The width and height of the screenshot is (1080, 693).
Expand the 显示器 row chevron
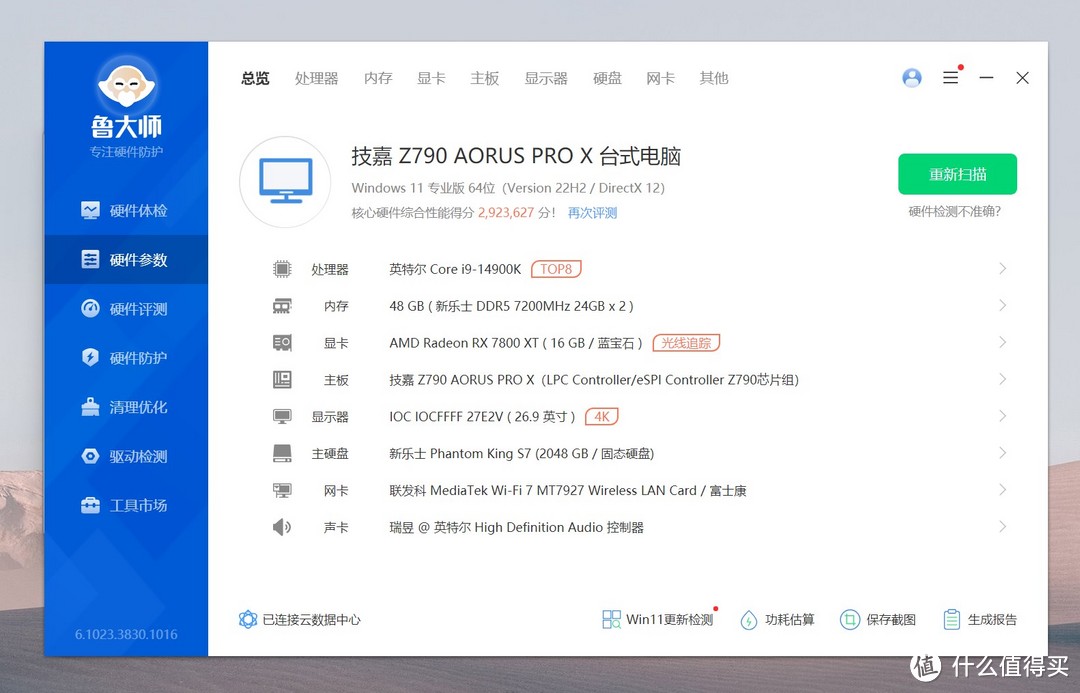(x=1003, y=416)
